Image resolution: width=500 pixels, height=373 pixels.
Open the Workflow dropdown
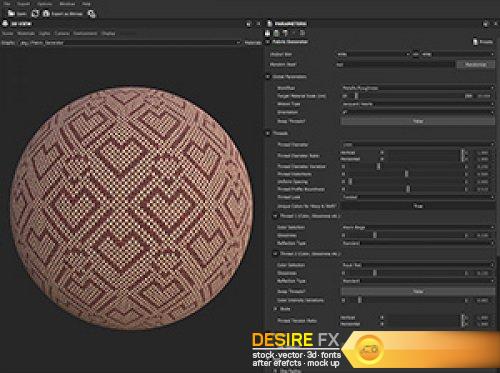tap(418, 88)
